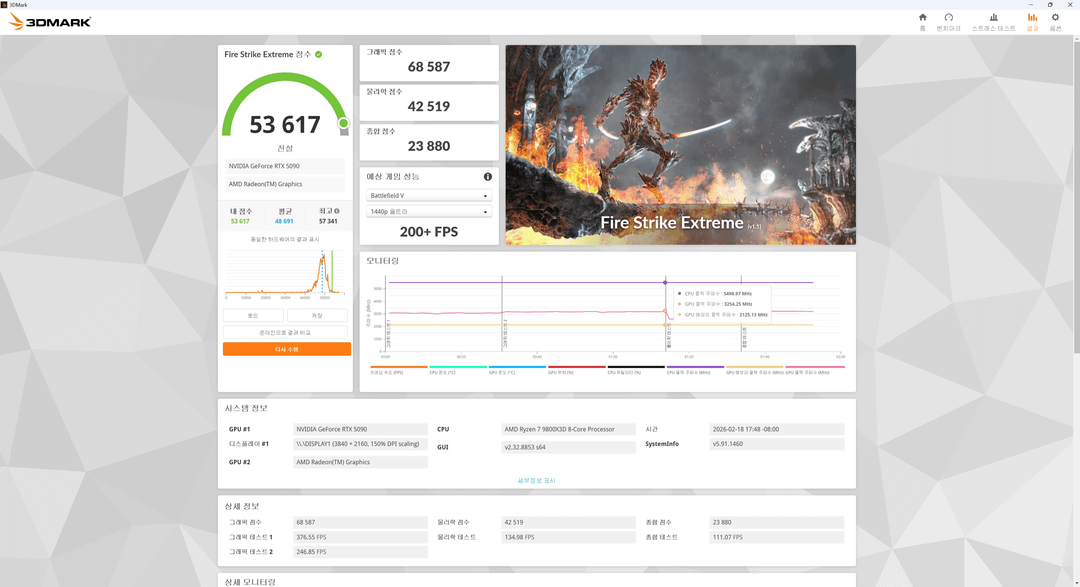Viewport: 1080px width, 587px height.
Task: Click the orange run-again button
Action: tap(286, 349)
